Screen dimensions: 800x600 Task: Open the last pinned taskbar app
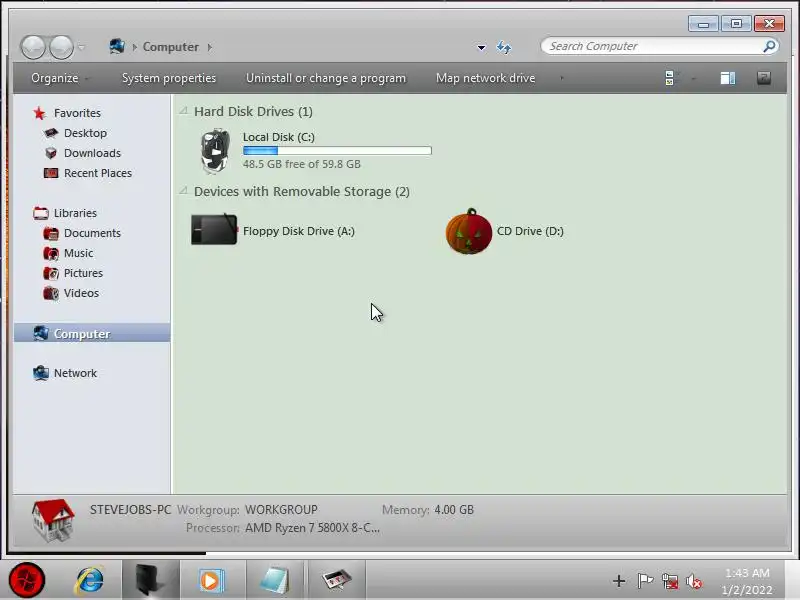click(x=337, y=580)
